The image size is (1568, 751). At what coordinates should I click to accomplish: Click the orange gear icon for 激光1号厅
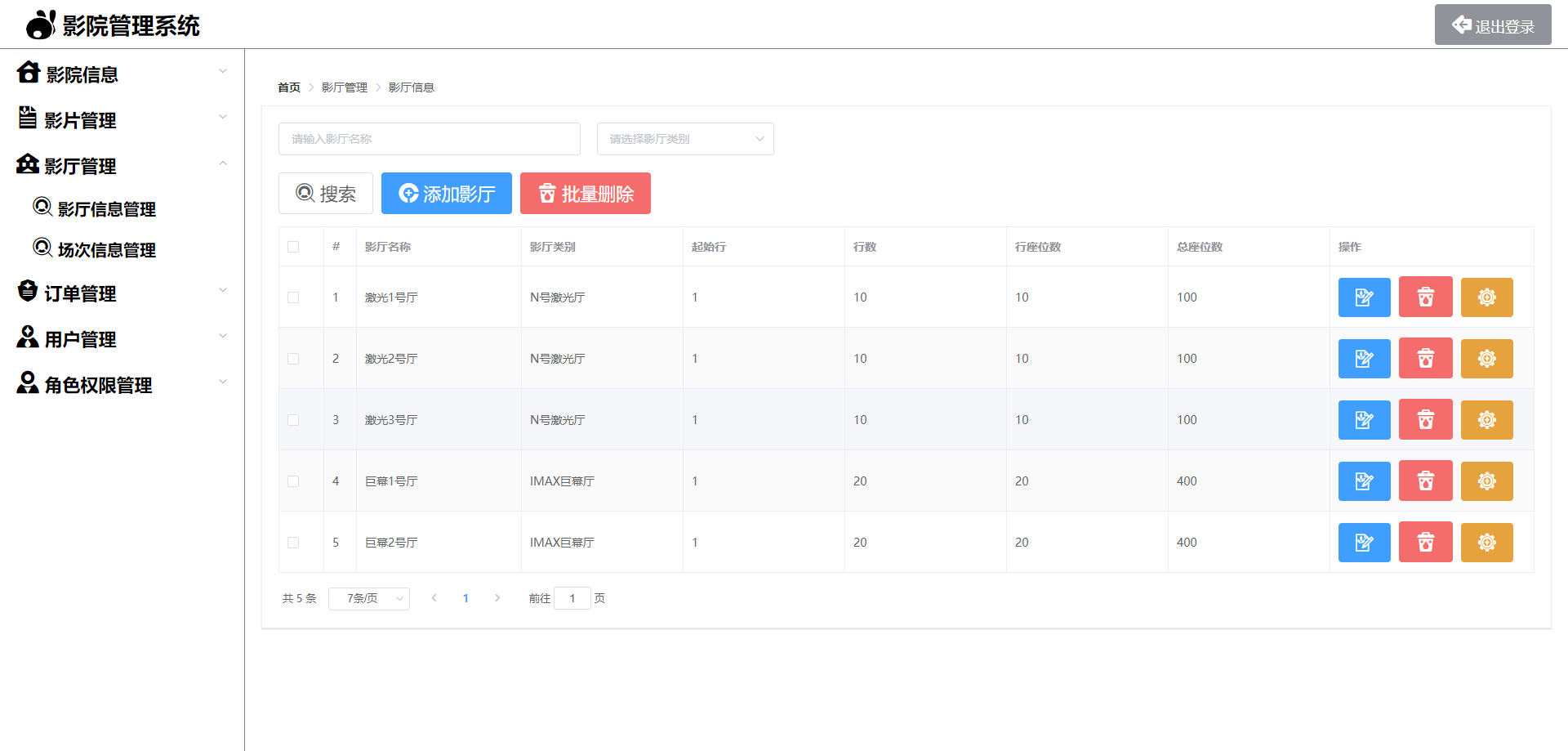click(x=1486, y=297)
